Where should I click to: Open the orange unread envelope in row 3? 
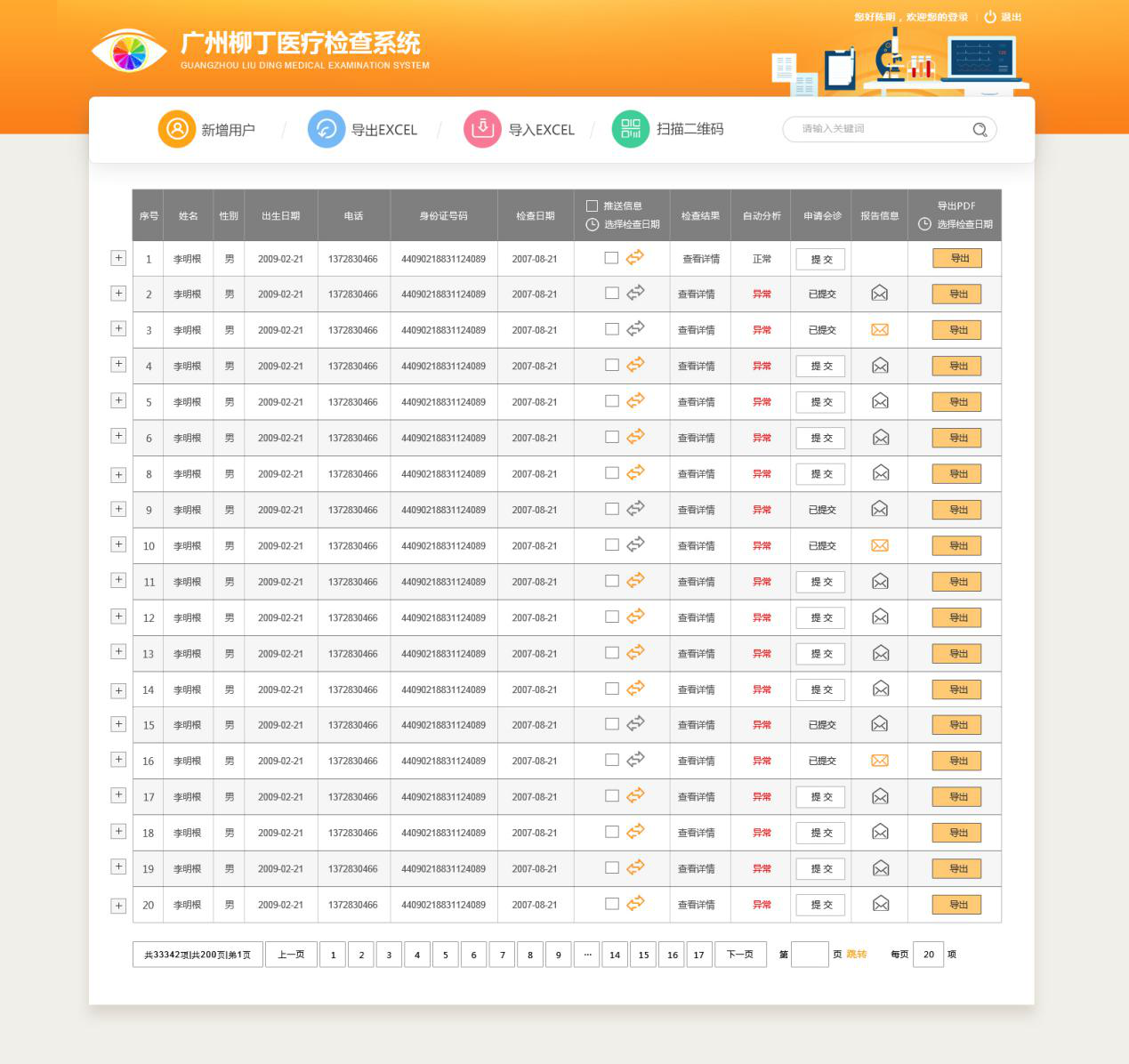pos(879,329)
